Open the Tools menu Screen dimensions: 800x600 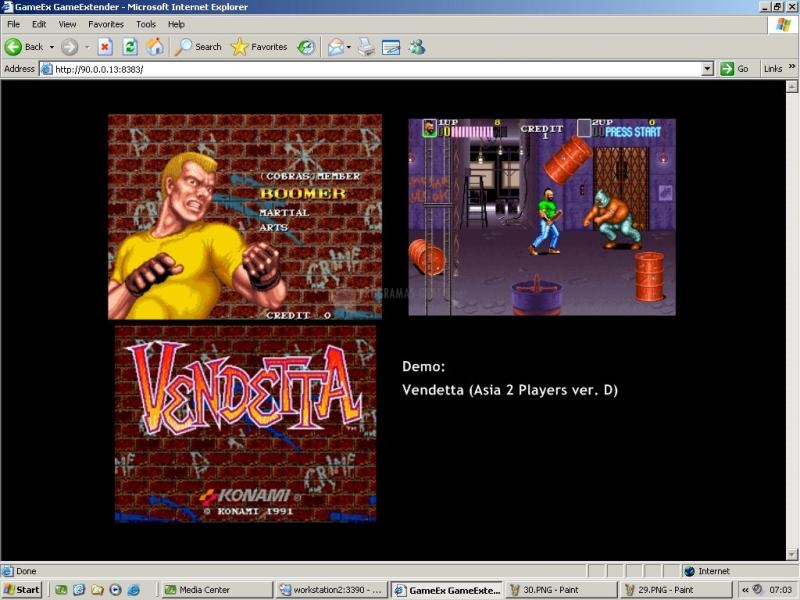(145, 24)
